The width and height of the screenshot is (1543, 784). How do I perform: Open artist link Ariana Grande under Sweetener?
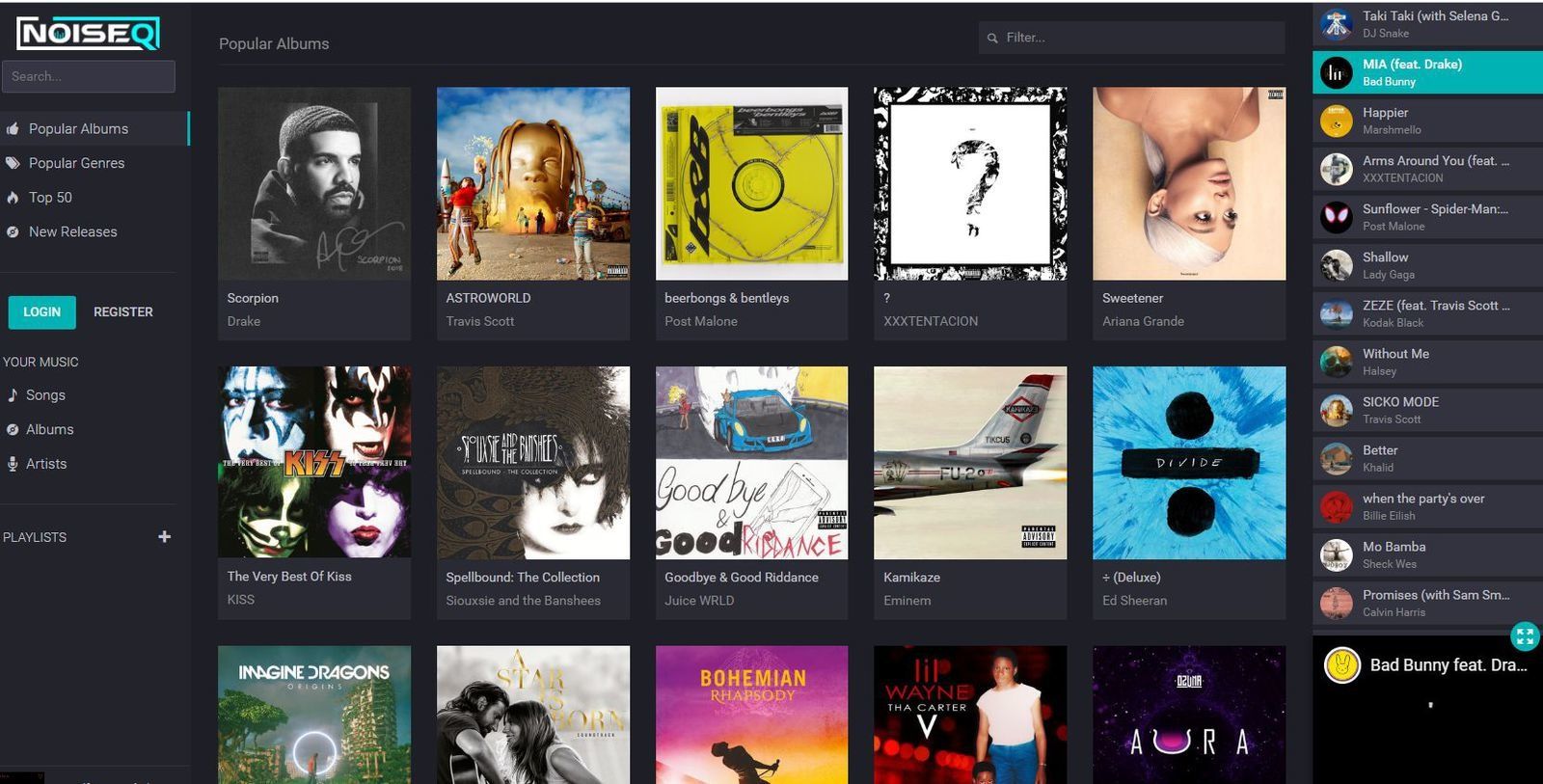coord(1143,321)
